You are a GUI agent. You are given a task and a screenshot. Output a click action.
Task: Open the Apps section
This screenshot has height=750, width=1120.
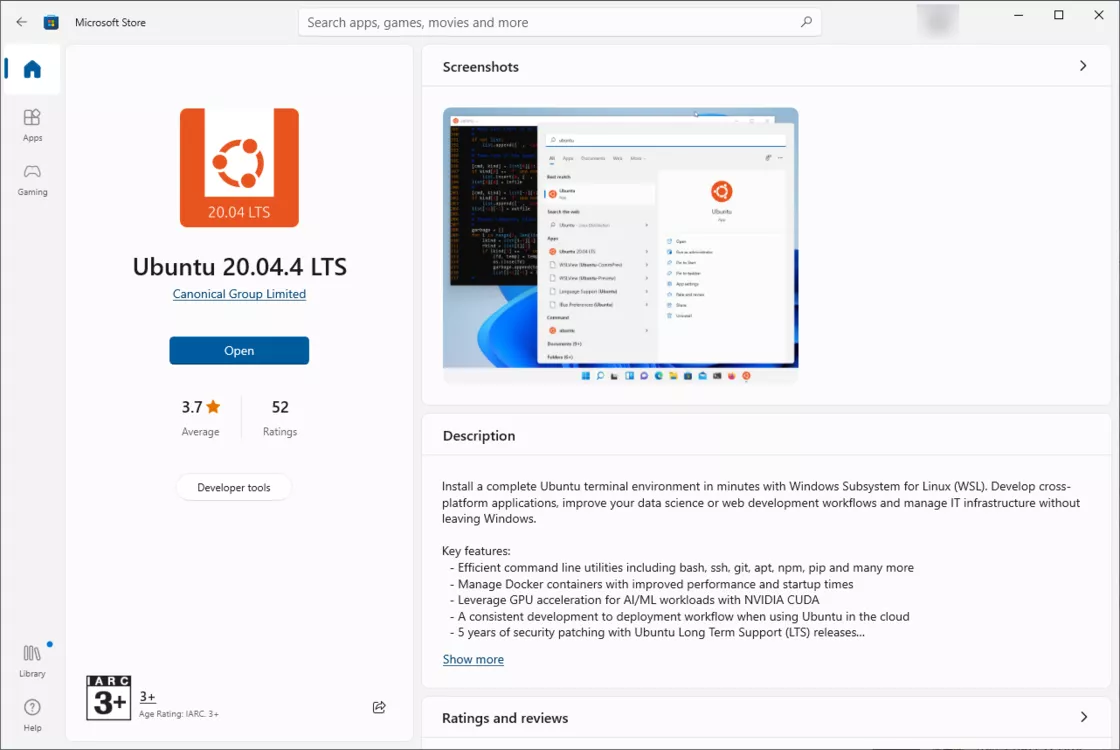32,125
